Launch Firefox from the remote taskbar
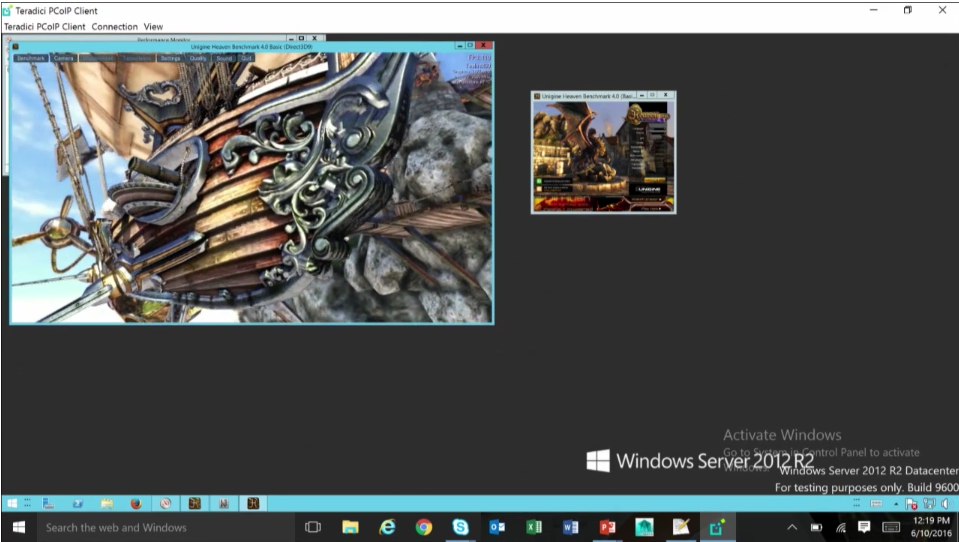This screenshot has width=959, height=542. (136, 503)
